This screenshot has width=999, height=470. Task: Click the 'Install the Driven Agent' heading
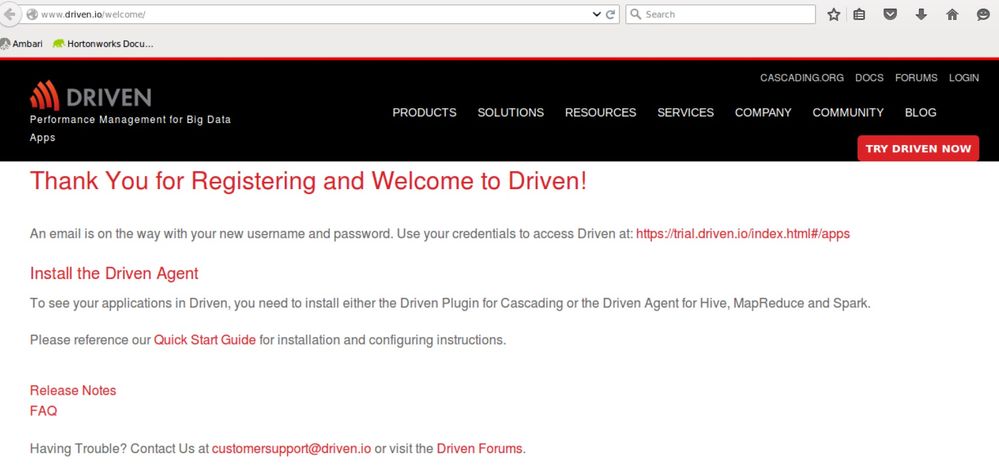click(x=114, y=274)
